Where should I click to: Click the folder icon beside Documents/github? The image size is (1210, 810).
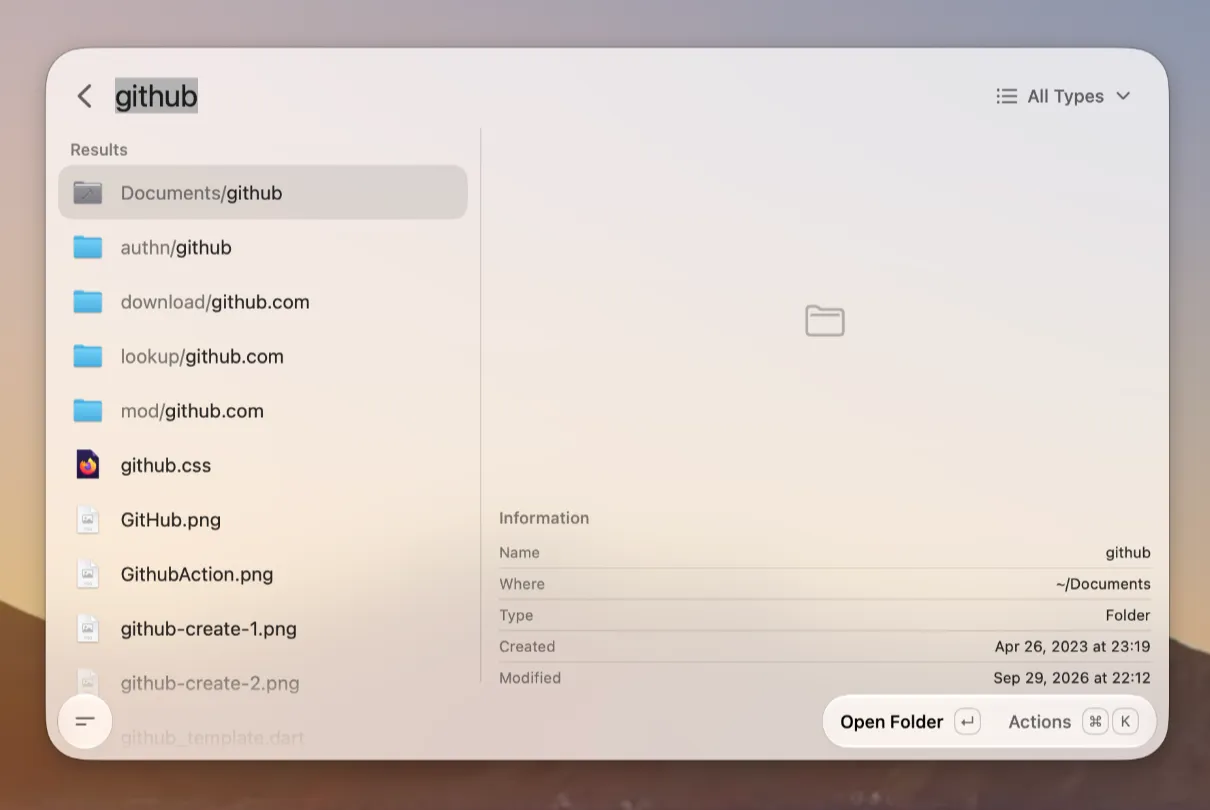tap(88, 192)
